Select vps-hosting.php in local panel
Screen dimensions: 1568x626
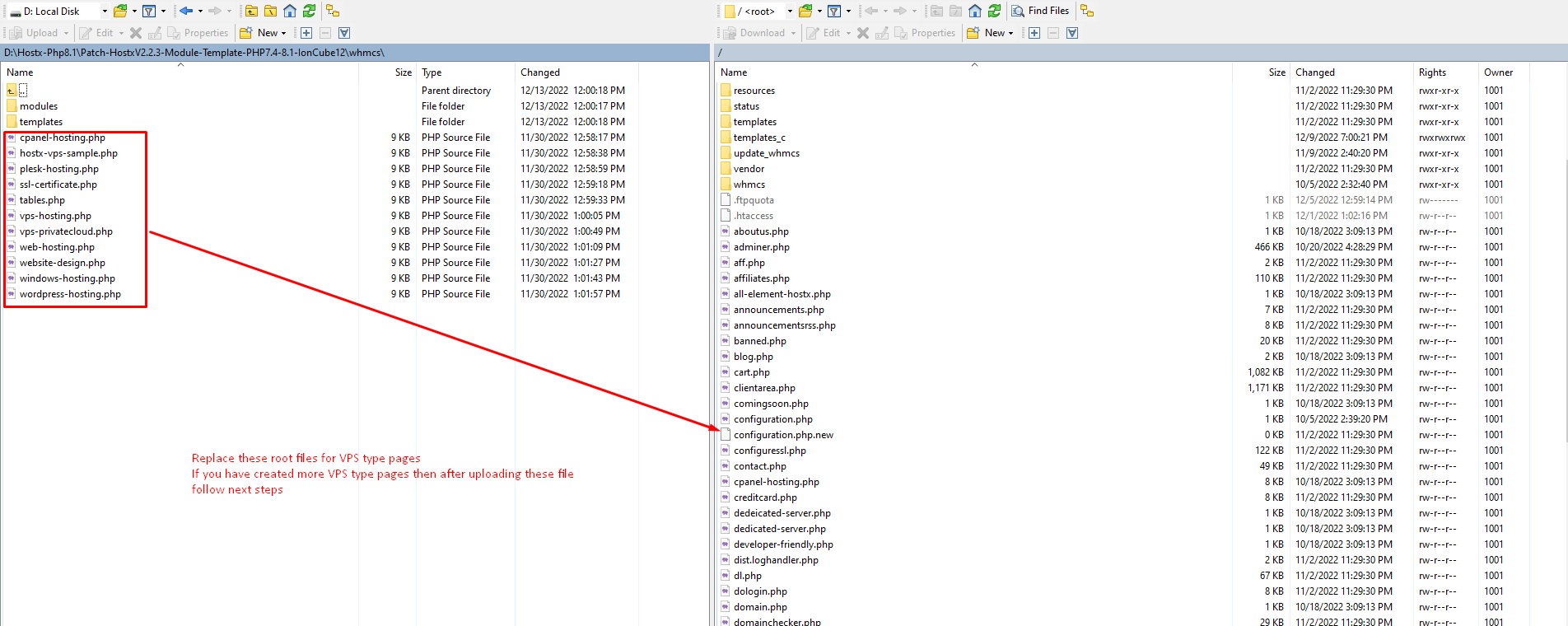click(x=55, y=216)
